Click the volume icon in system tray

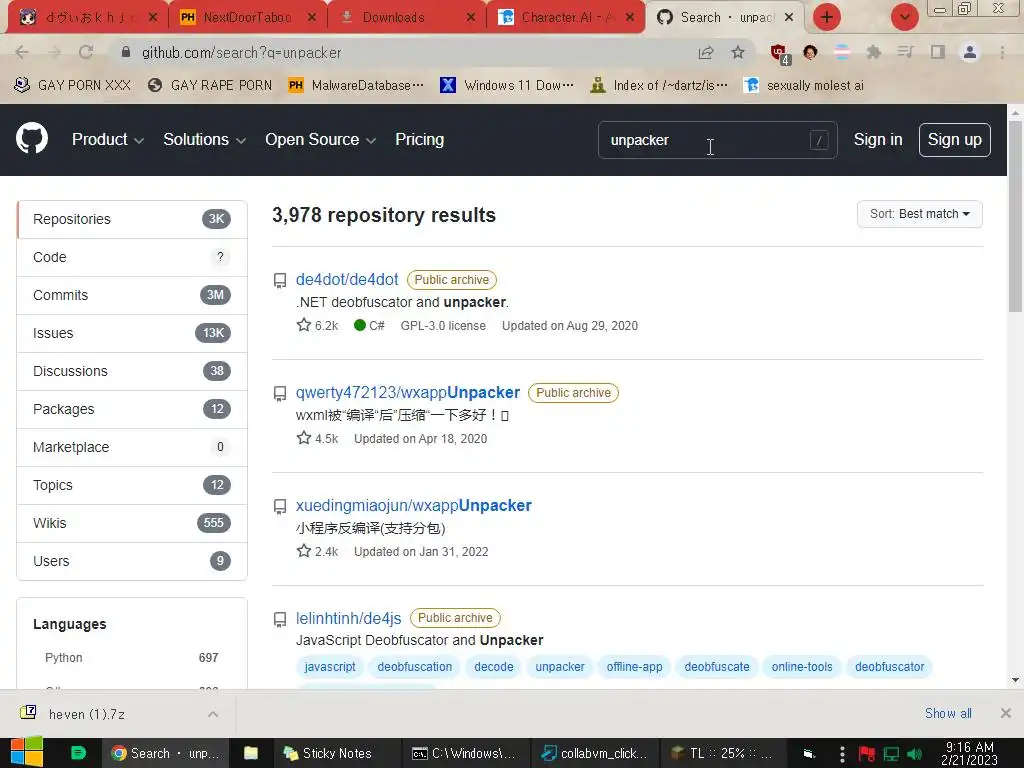point(915,754)
